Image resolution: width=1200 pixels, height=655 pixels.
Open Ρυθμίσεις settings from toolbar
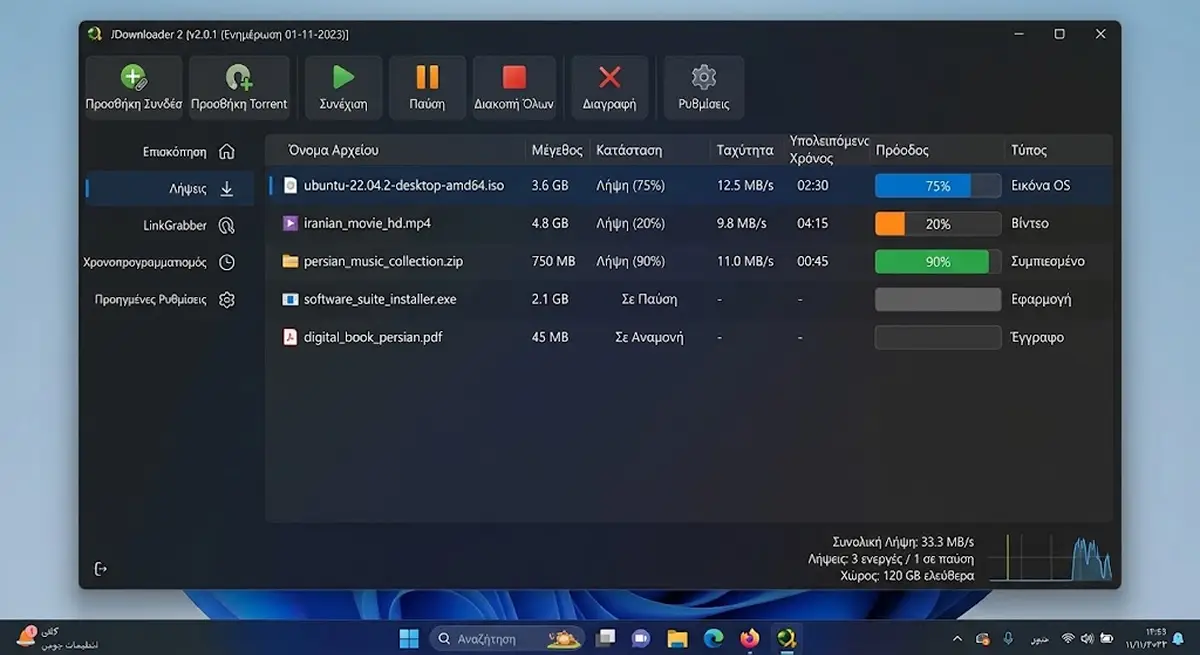704,87
